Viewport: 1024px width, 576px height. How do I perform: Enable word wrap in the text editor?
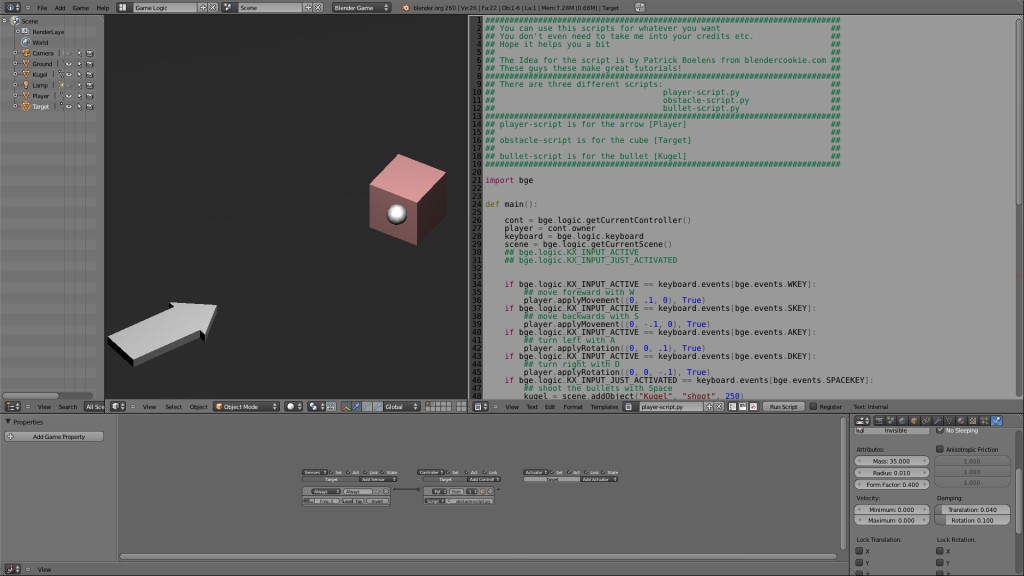[x=743, y=406]
